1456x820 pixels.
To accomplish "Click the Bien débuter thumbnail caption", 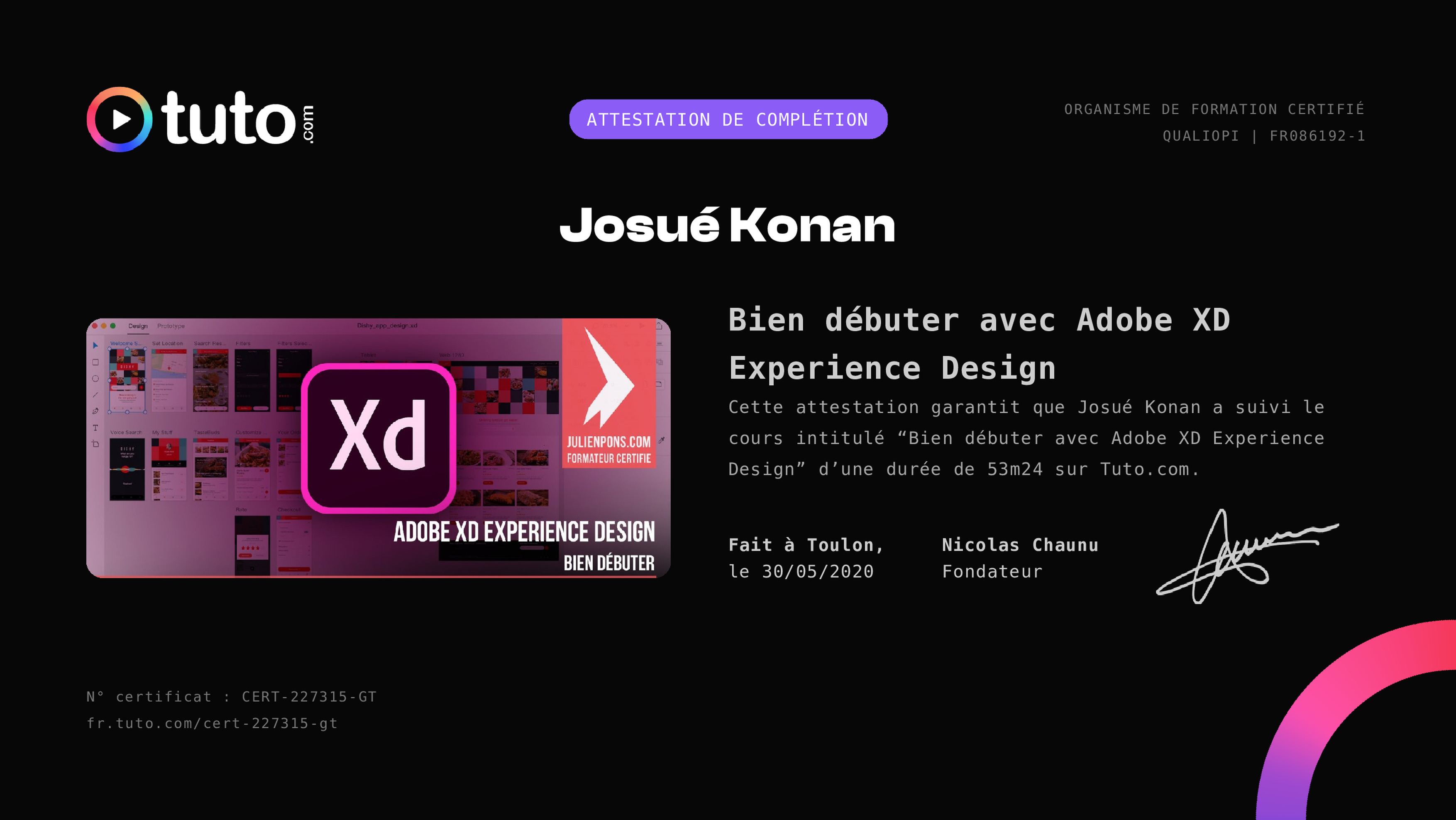I will 609,563.
